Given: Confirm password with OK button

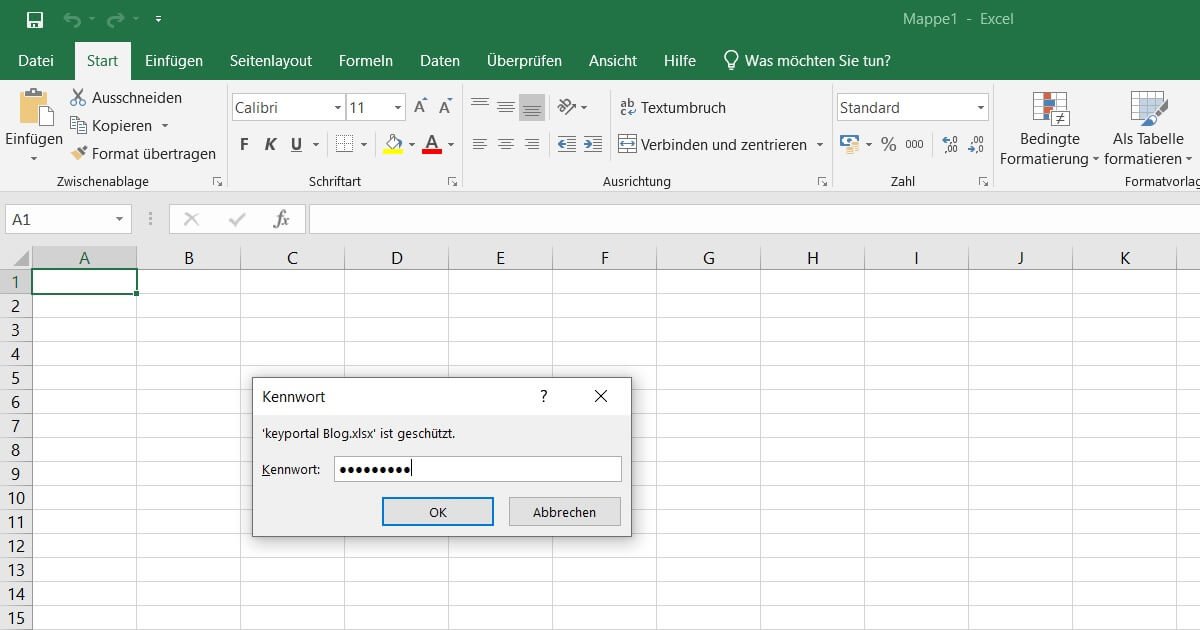Looking at the screenshot, I should point(438,512).
